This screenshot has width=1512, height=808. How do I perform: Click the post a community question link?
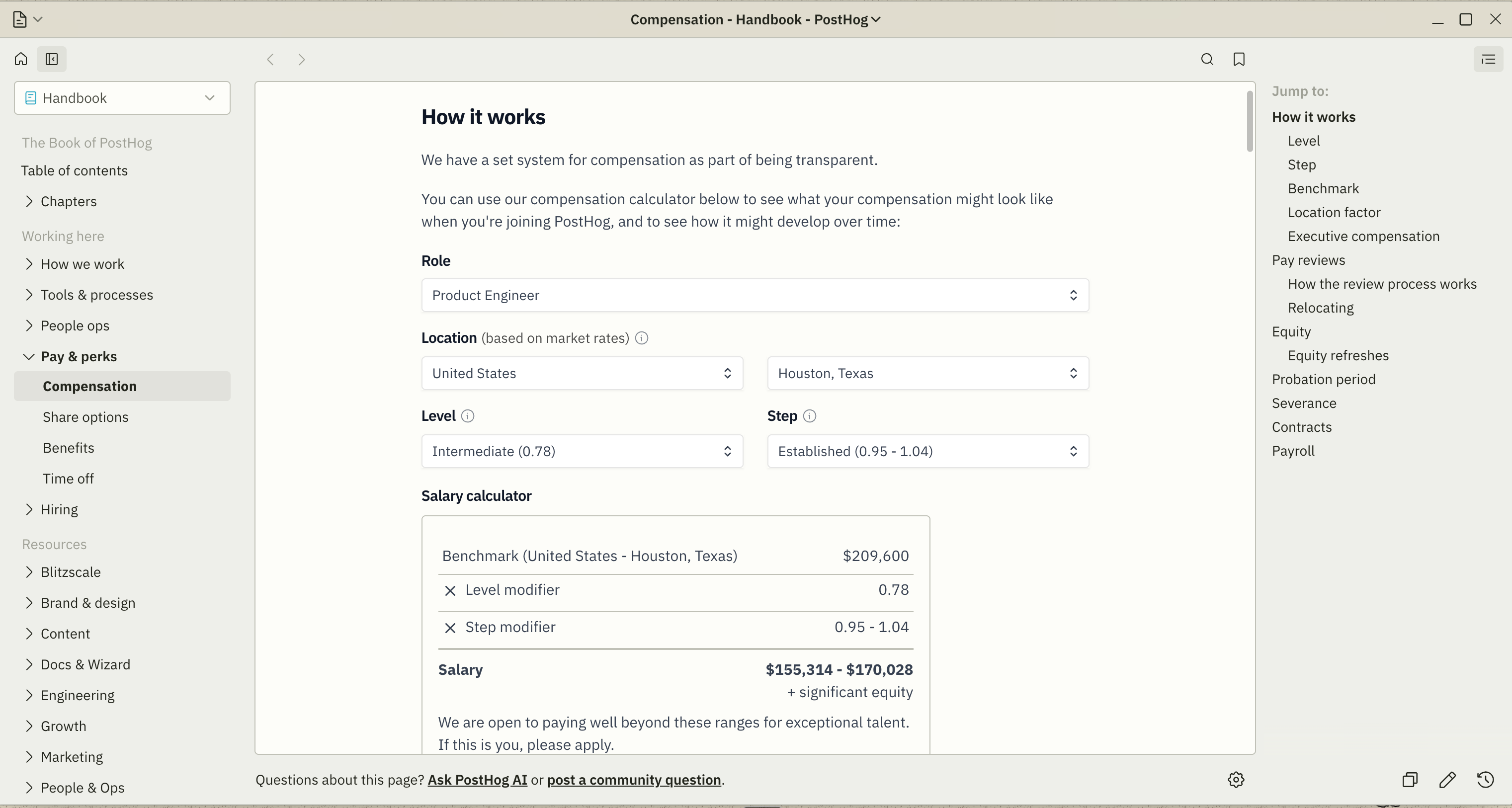click(634, 779)
